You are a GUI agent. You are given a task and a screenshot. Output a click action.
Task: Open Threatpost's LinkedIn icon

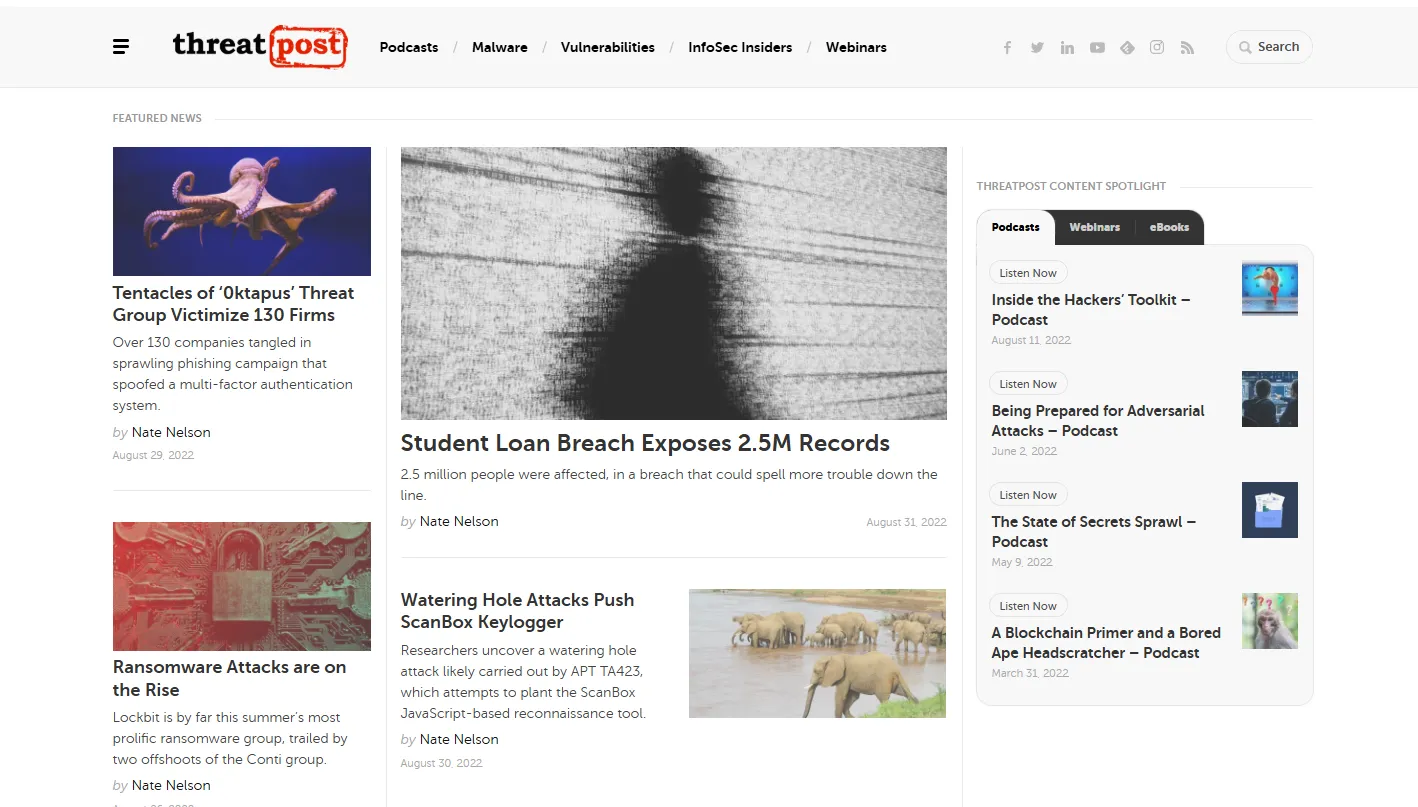[1067, 47]
